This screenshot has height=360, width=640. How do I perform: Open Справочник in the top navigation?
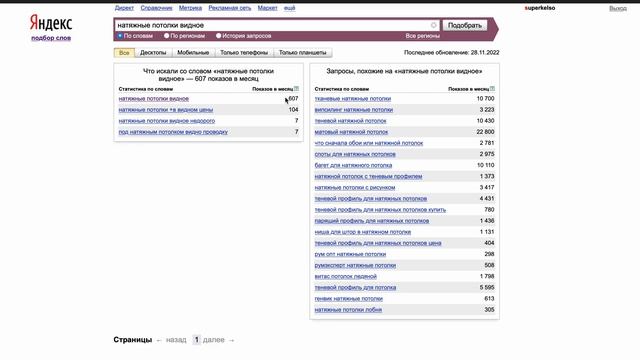pyautogui.click(x=156, y=8)
